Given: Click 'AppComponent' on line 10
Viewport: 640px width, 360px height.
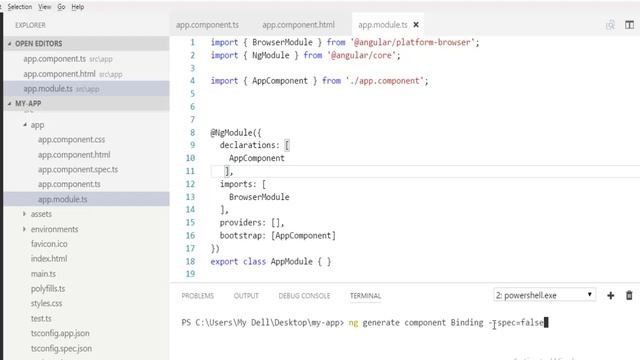Looking at the screenshot, I should 256,158.
